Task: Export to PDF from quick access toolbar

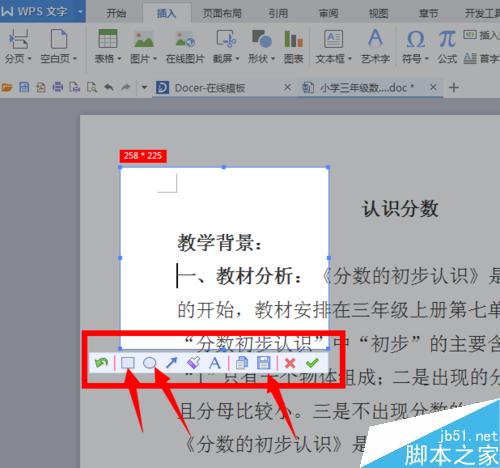Action: [x=41, y=87]
